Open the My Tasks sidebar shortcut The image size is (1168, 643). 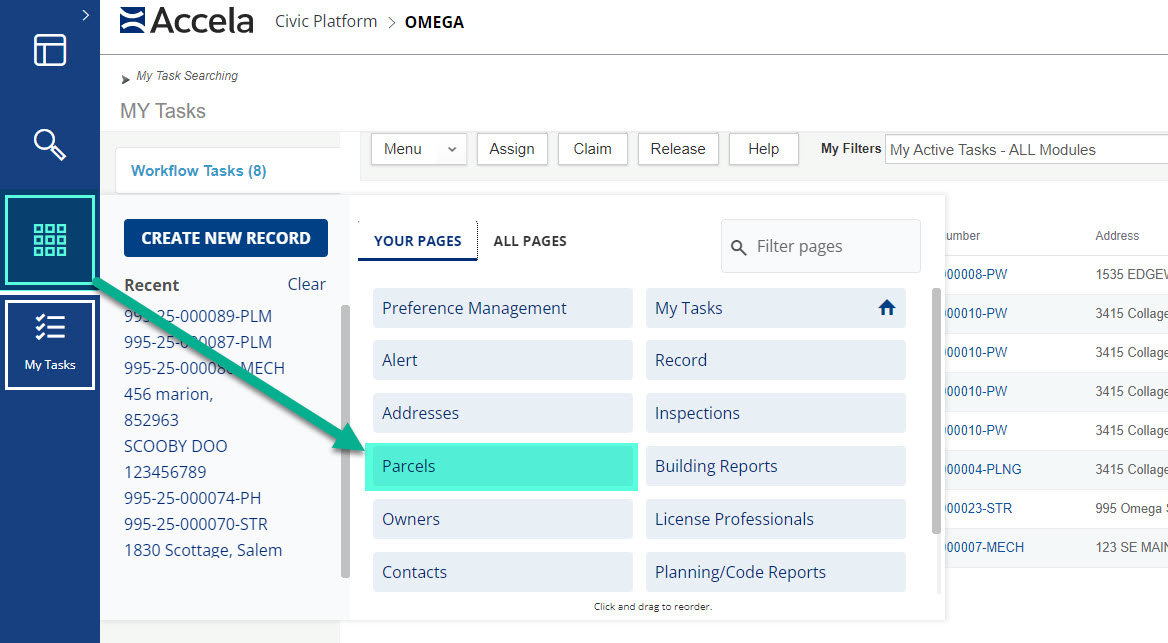point(50,344)
